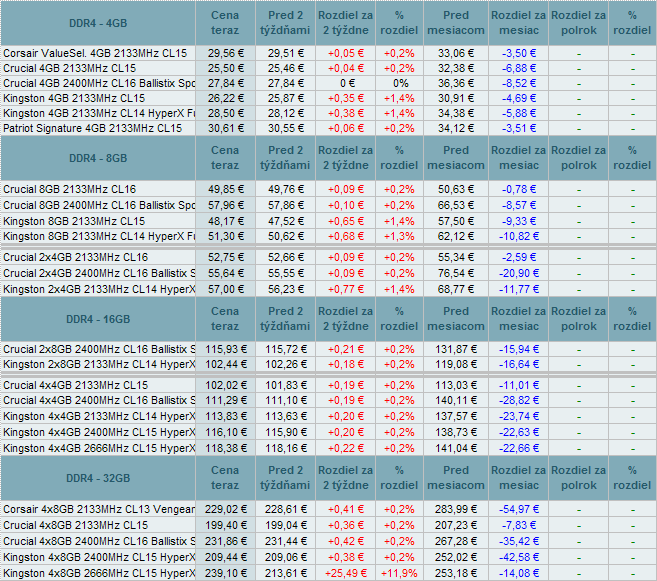Viewport: 657px width, 581px height.
Task: Click Crucial 8GB 2133MHz CL16 product name
Action: tap(70, 189)
